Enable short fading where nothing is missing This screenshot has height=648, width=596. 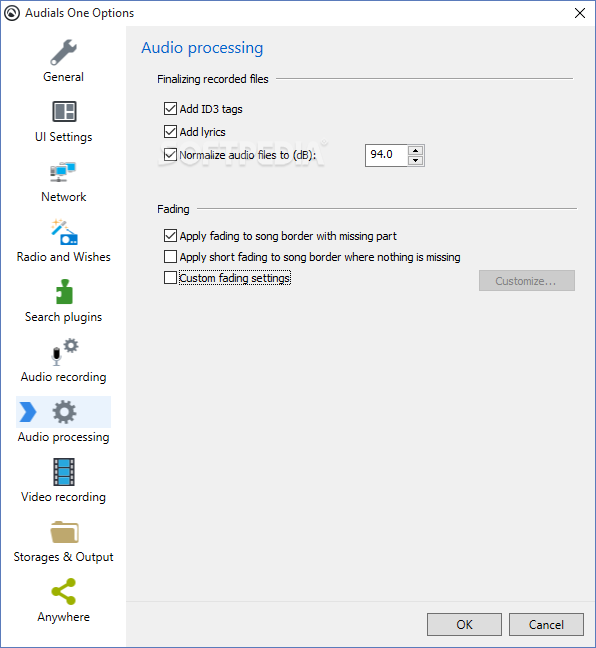pos(170,257)
